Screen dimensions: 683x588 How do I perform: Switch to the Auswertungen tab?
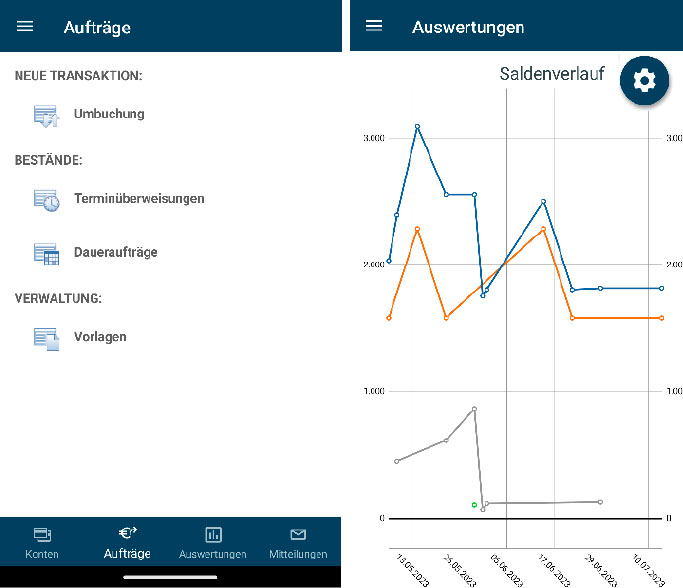pyautogui.click(x=213, y=542)
